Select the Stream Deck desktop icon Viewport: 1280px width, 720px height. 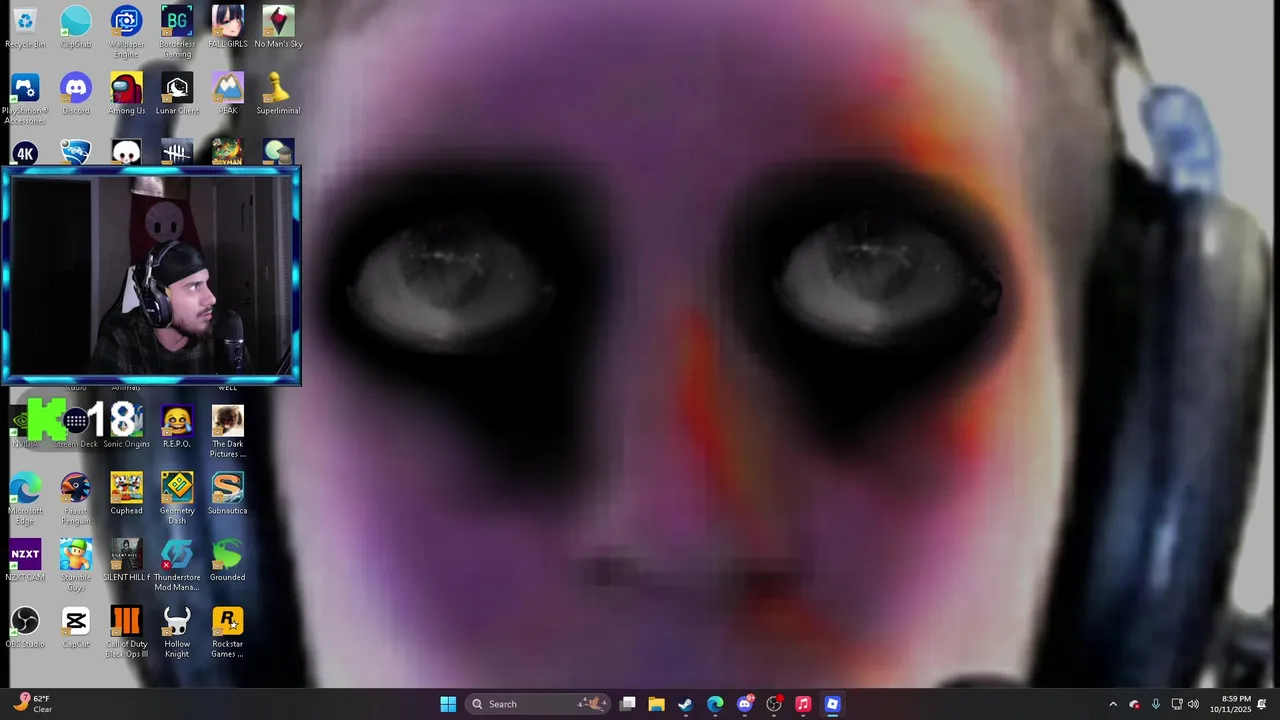point(76,427)
